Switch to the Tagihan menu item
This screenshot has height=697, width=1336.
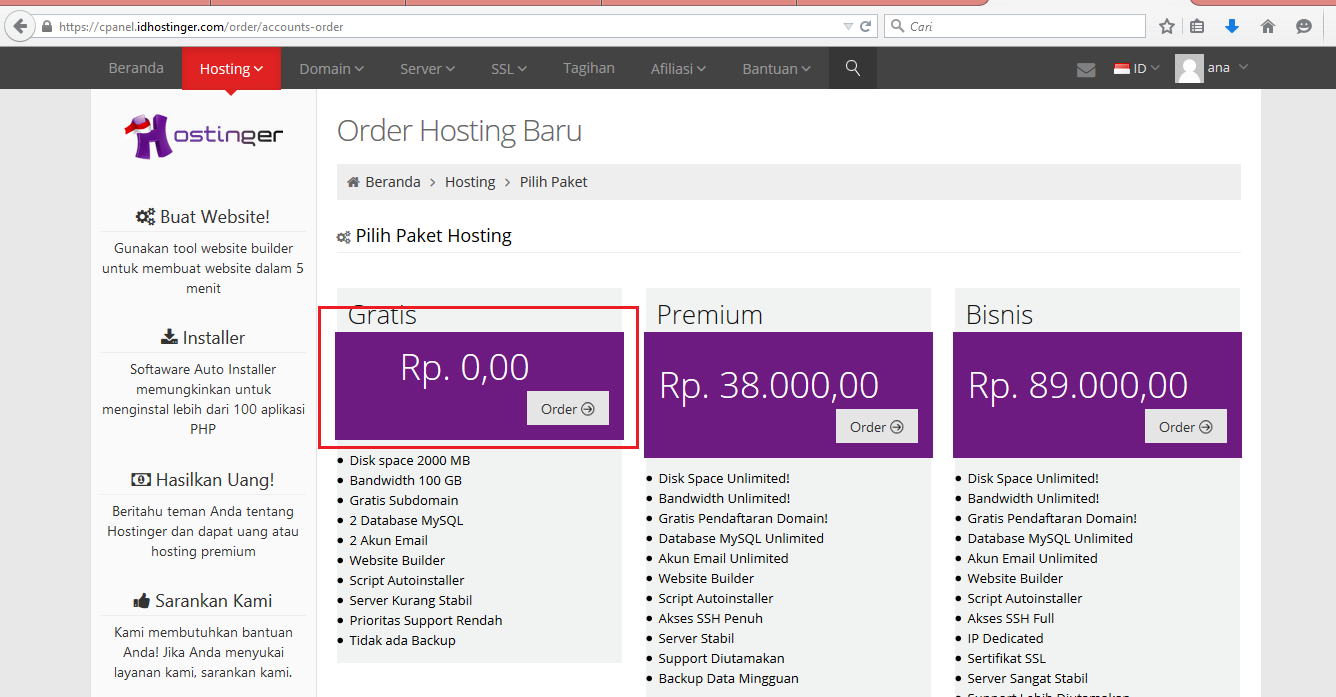pyautogui.click(x=588, y=67)
